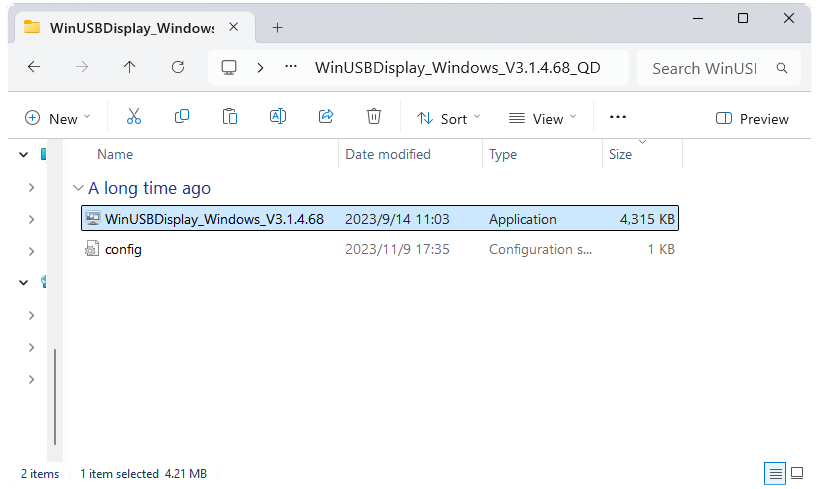Open the New item dropdown
This screenshot has height=489, width=819.
pos(58,118)
